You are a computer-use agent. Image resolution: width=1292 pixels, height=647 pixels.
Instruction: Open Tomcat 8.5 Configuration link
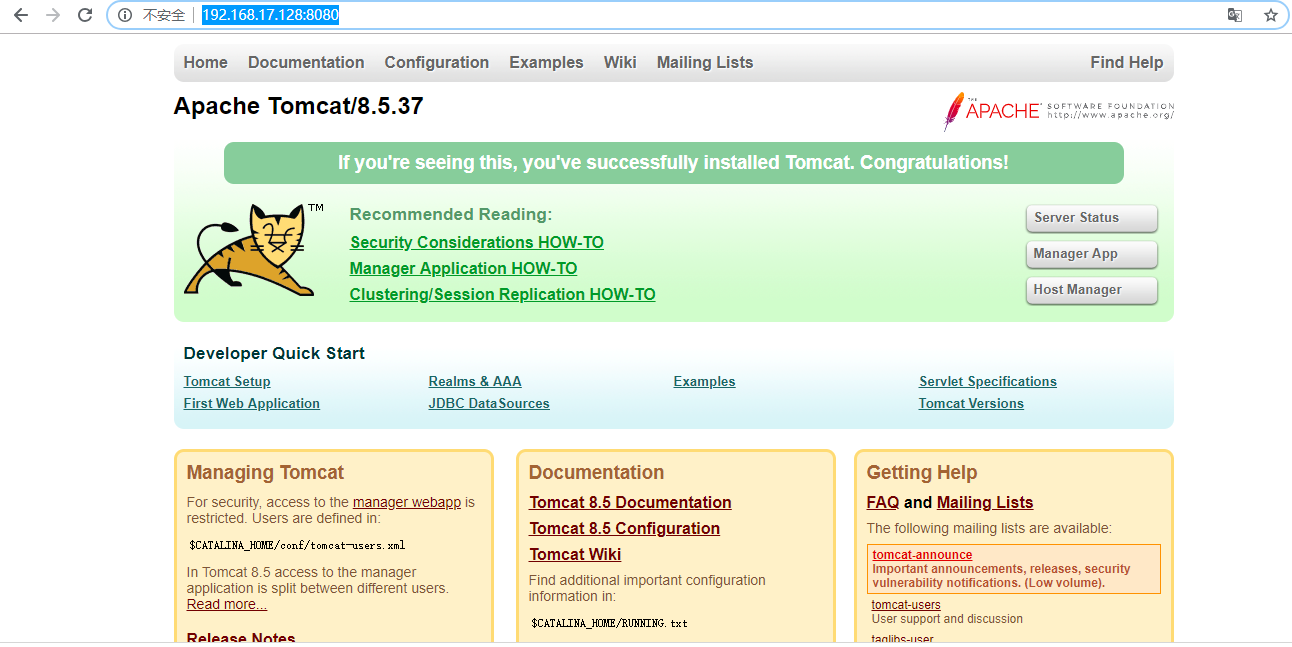point(624,528)
